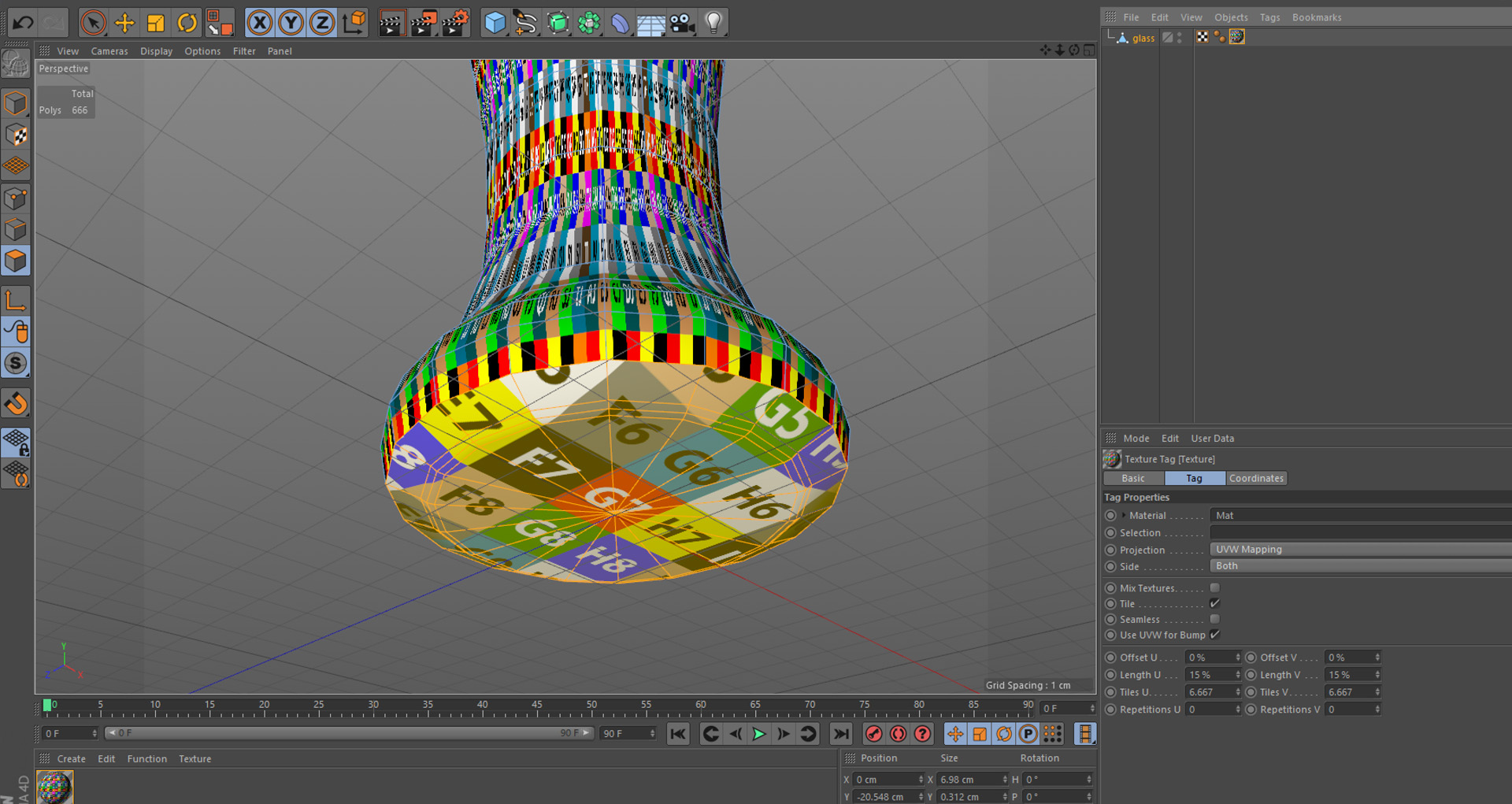This screenshot has height=804, width=1512.
Task: Open the Side dropdown set to Both
Action: 1360,566
